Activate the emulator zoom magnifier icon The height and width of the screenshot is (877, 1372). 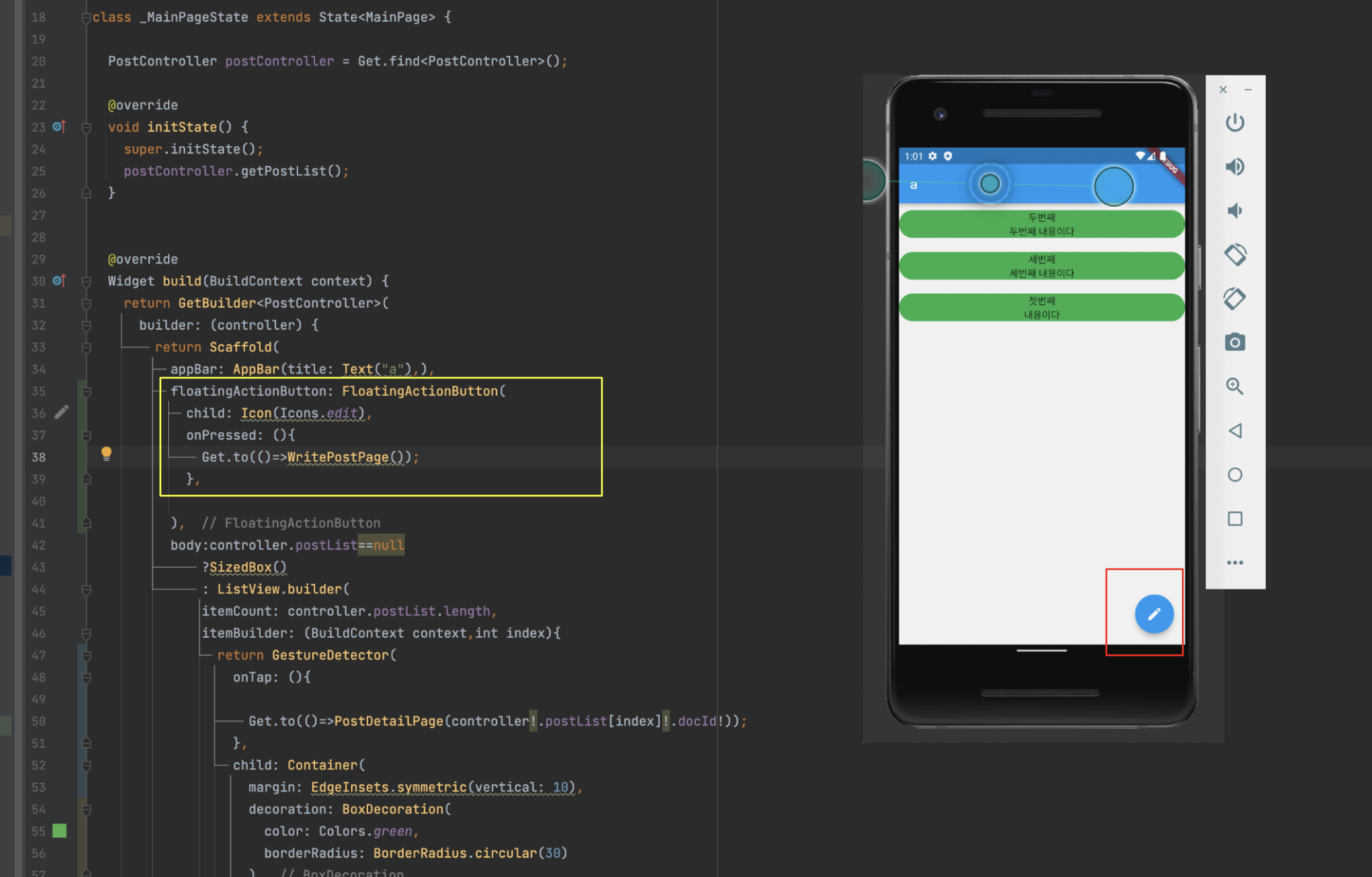click(x=1234, y=386)
